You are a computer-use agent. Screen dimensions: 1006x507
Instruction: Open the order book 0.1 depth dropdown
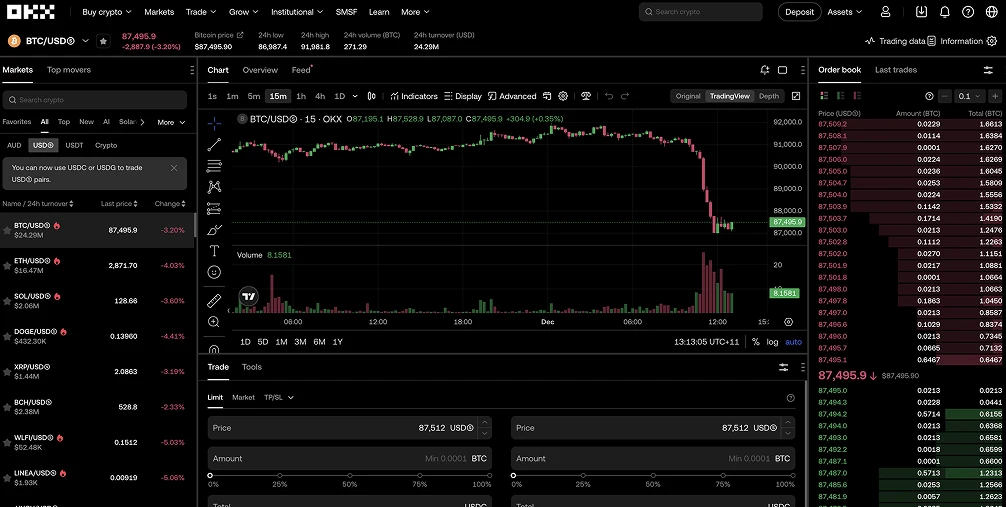tap(969, 96)
